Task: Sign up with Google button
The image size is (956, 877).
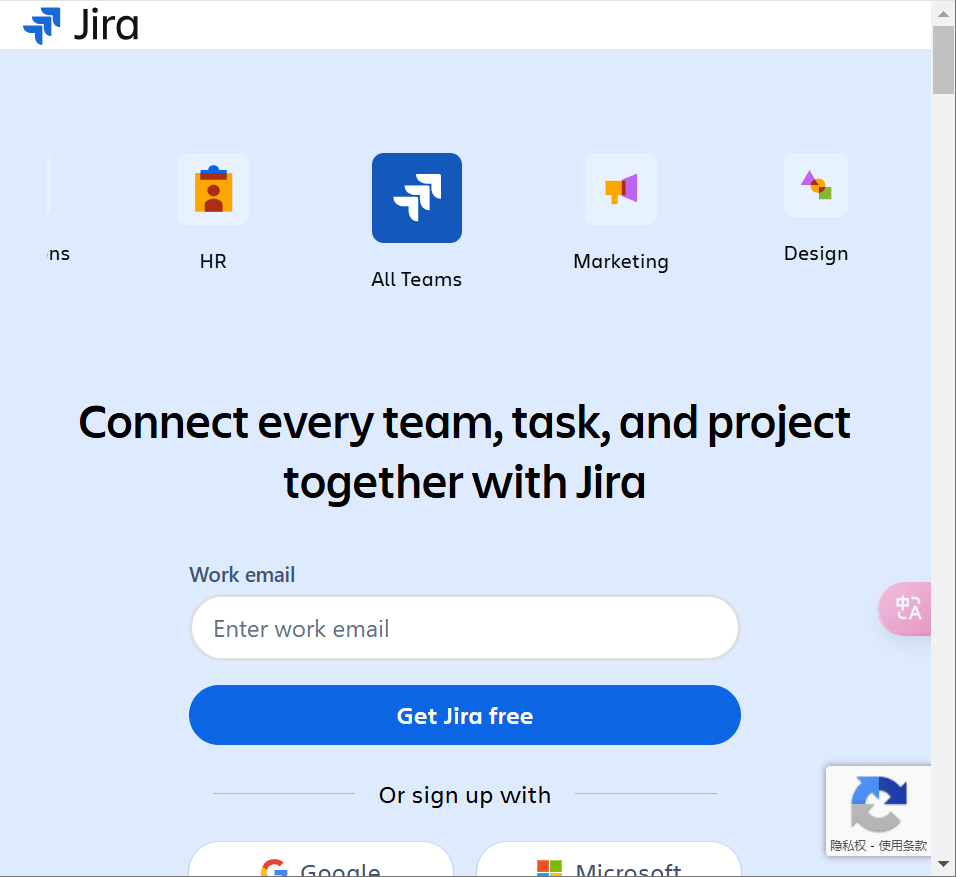Action: pos(321,860)
